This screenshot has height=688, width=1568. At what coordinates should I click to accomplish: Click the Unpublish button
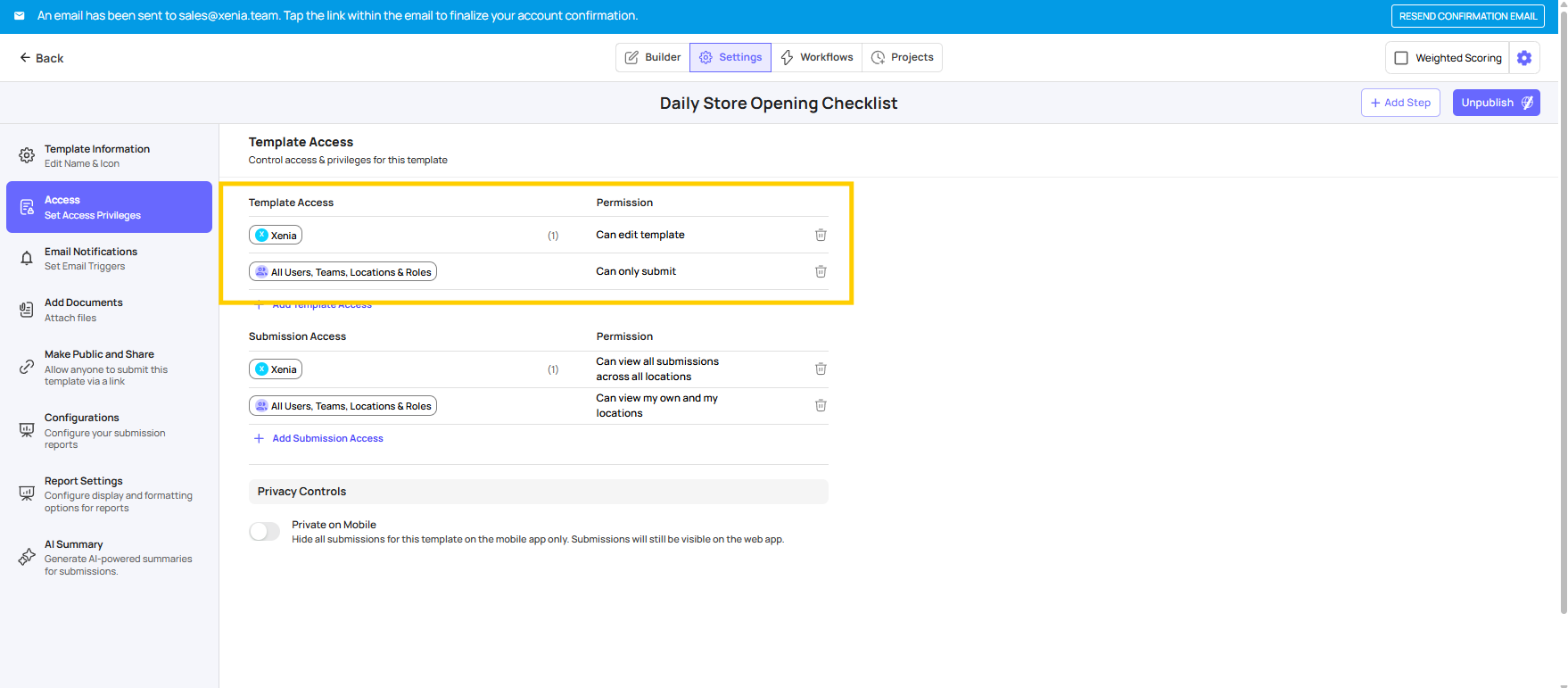[x=1496, y=103]
